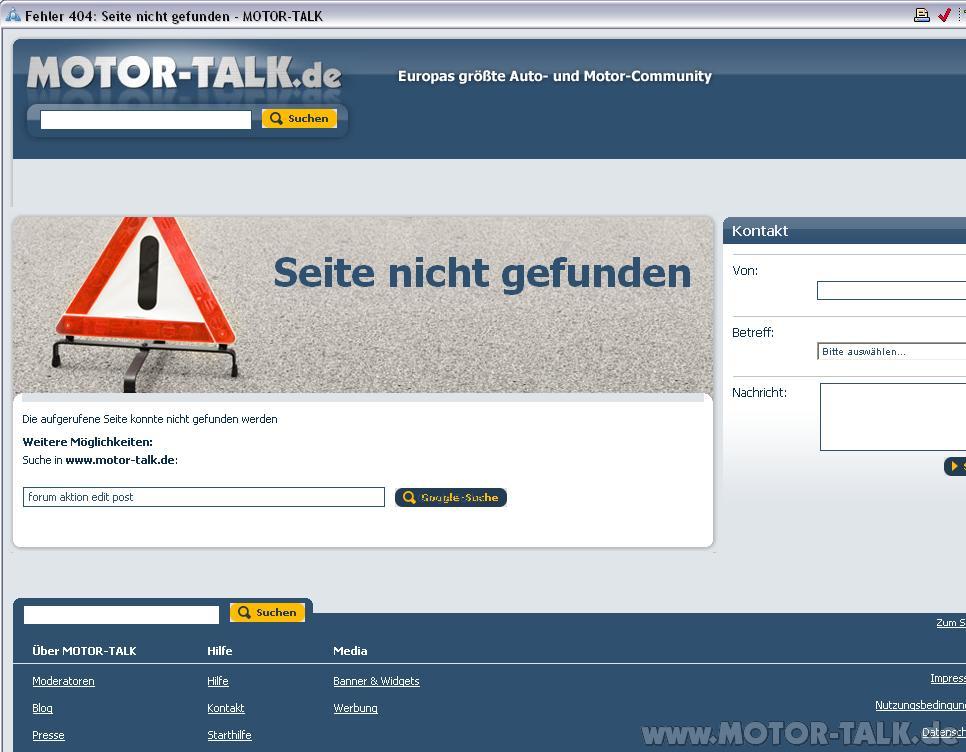Viewport: 966px width, 752px height.
Task: Click the red checkmark icon in title bar
Action: coord(944,15)
